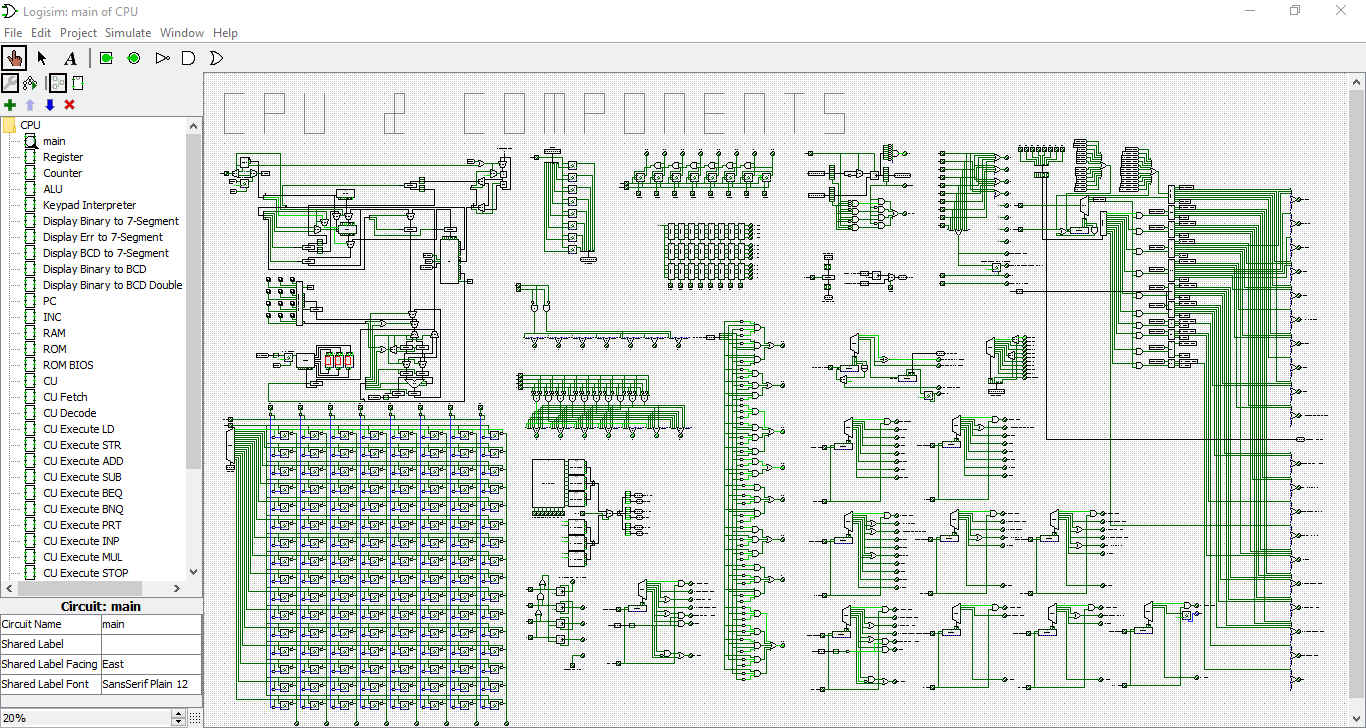Select the CPU project folder icon
The image size is (1366, 728).
tap(9, 125)
